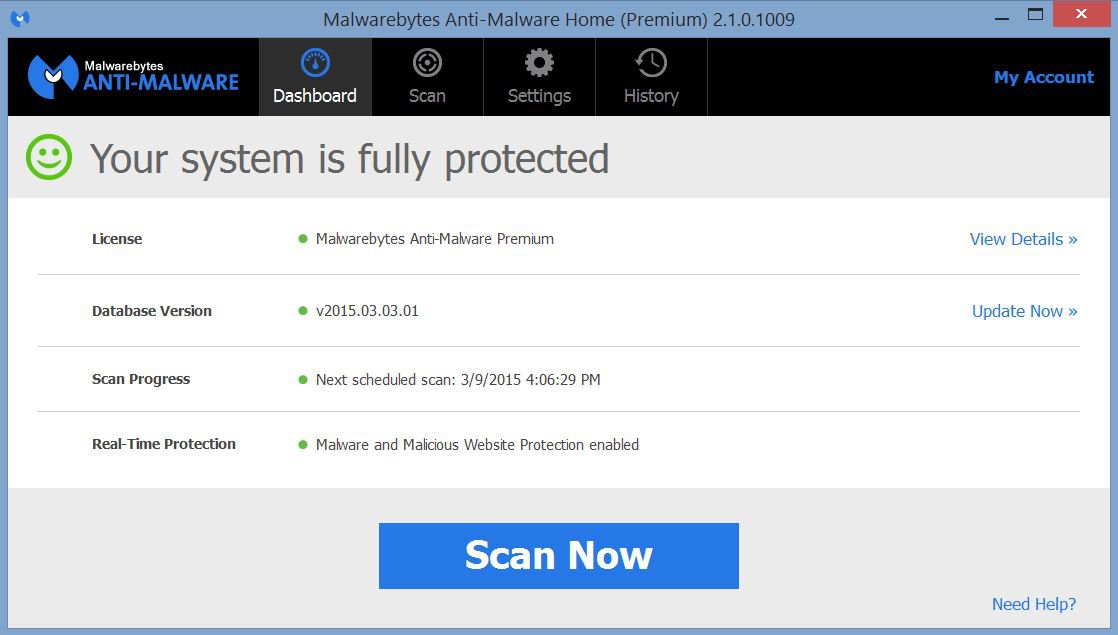Click the green smiley protection status icon
Image resolution: width=1118 pixels, height=635 pixels.
49,158
